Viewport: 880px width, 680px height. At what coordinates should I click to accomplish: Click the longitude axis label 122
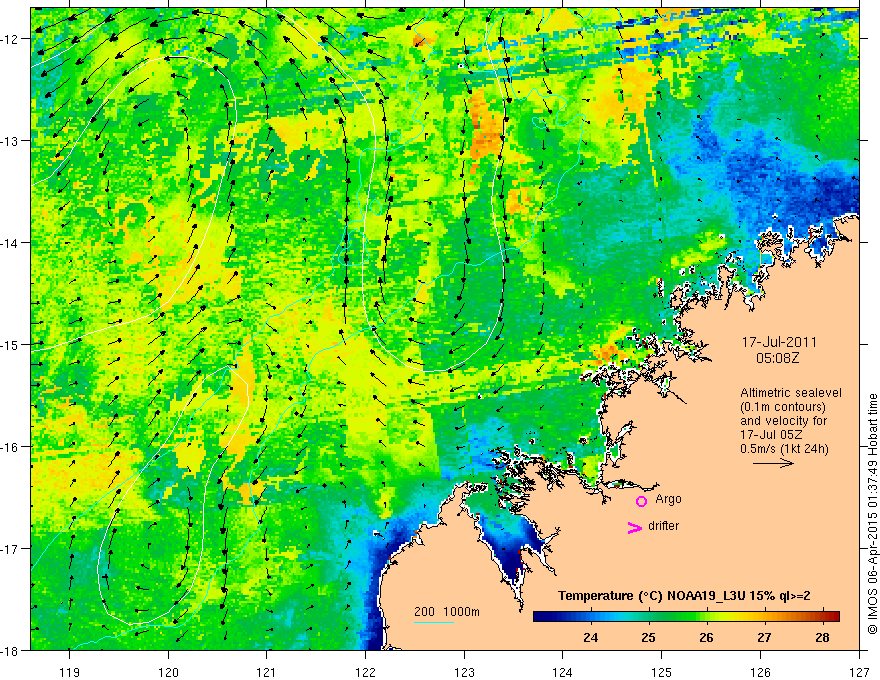365,672
